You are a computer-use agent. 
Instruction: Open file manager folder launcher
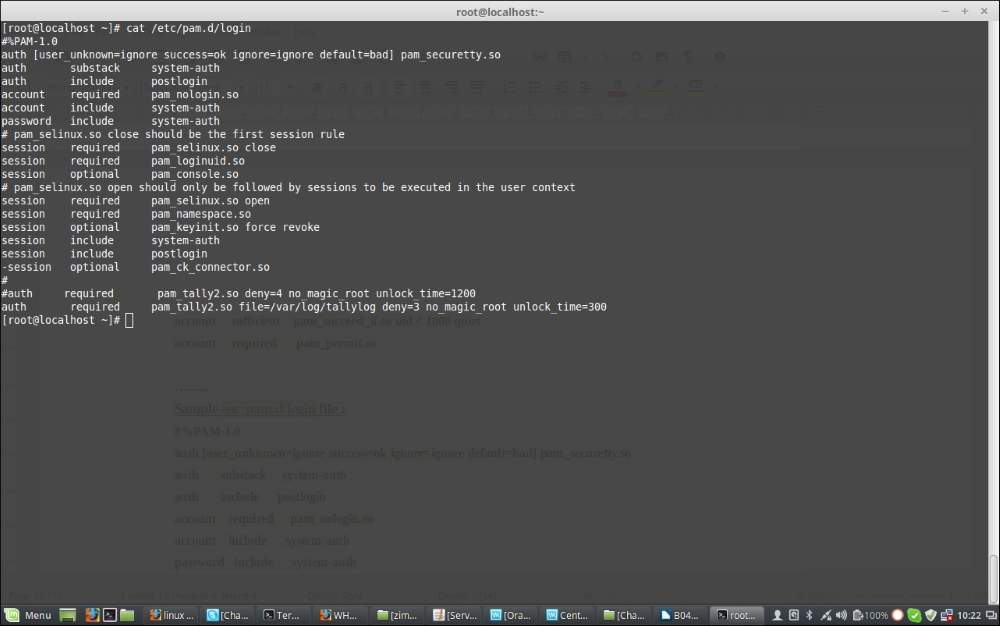127,615
